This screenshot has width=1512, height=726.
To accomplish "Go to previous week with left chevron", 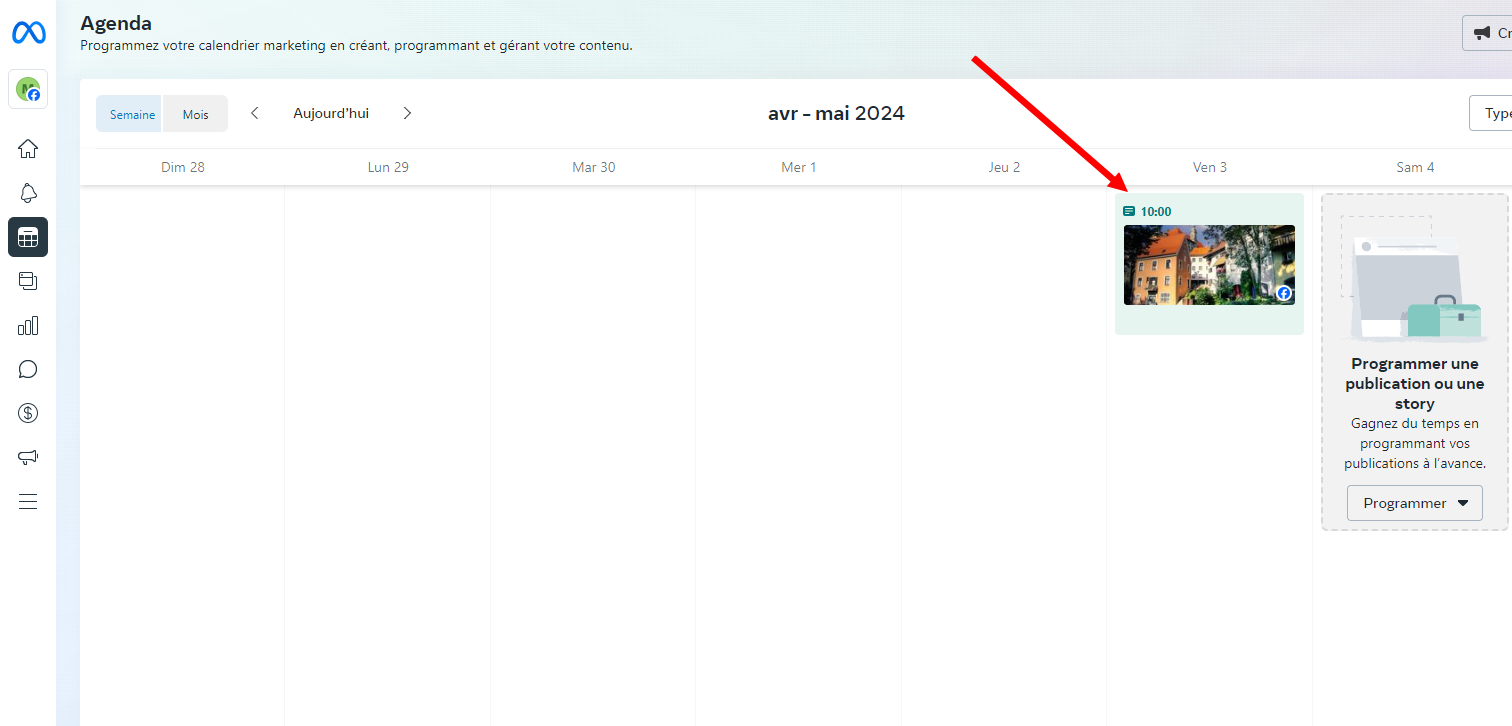I will pyautogui.click(x=254, y=113).
